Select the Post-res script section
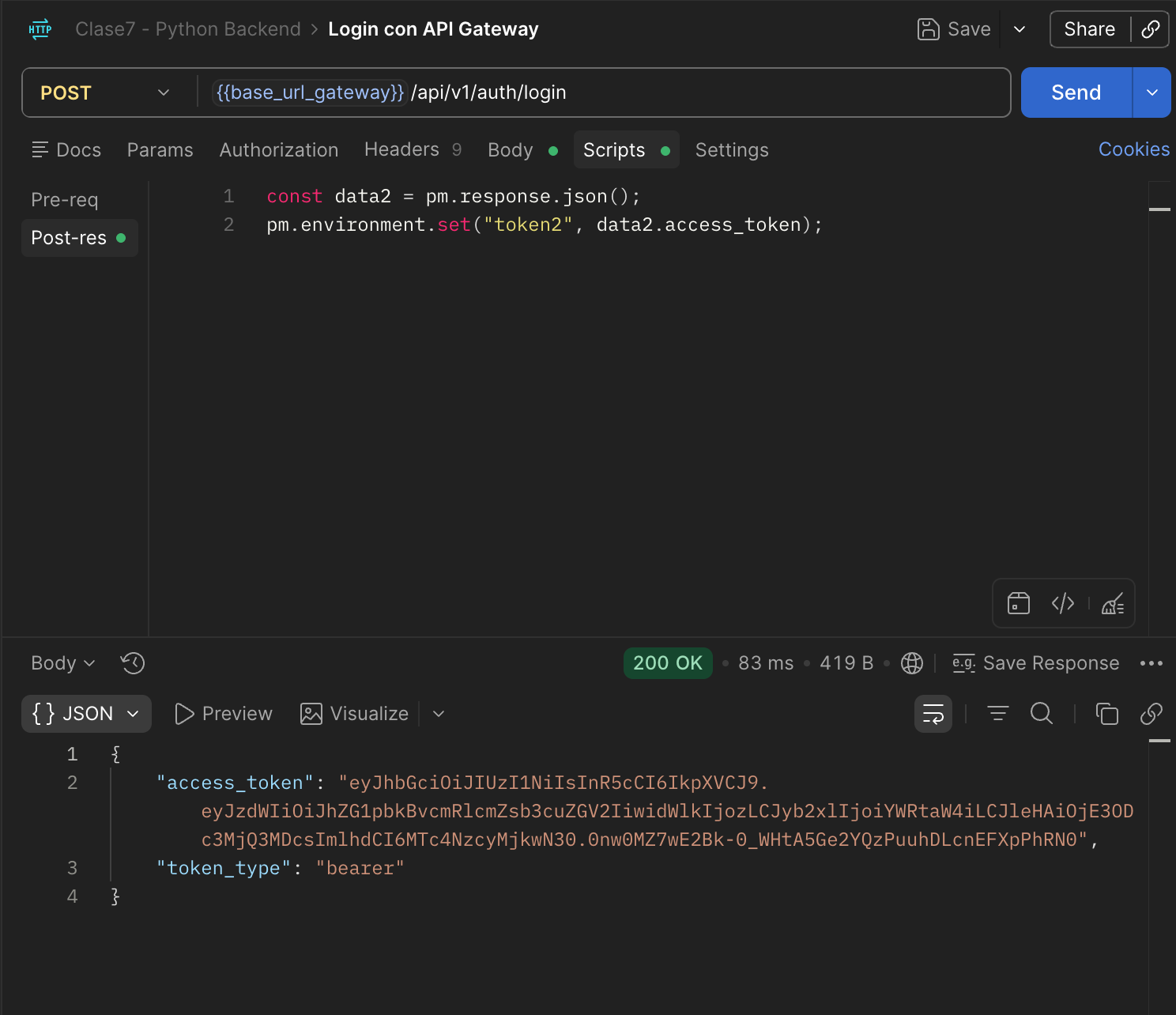The height and width of the screenshot is (1015, 1176). tap(80, 238)
